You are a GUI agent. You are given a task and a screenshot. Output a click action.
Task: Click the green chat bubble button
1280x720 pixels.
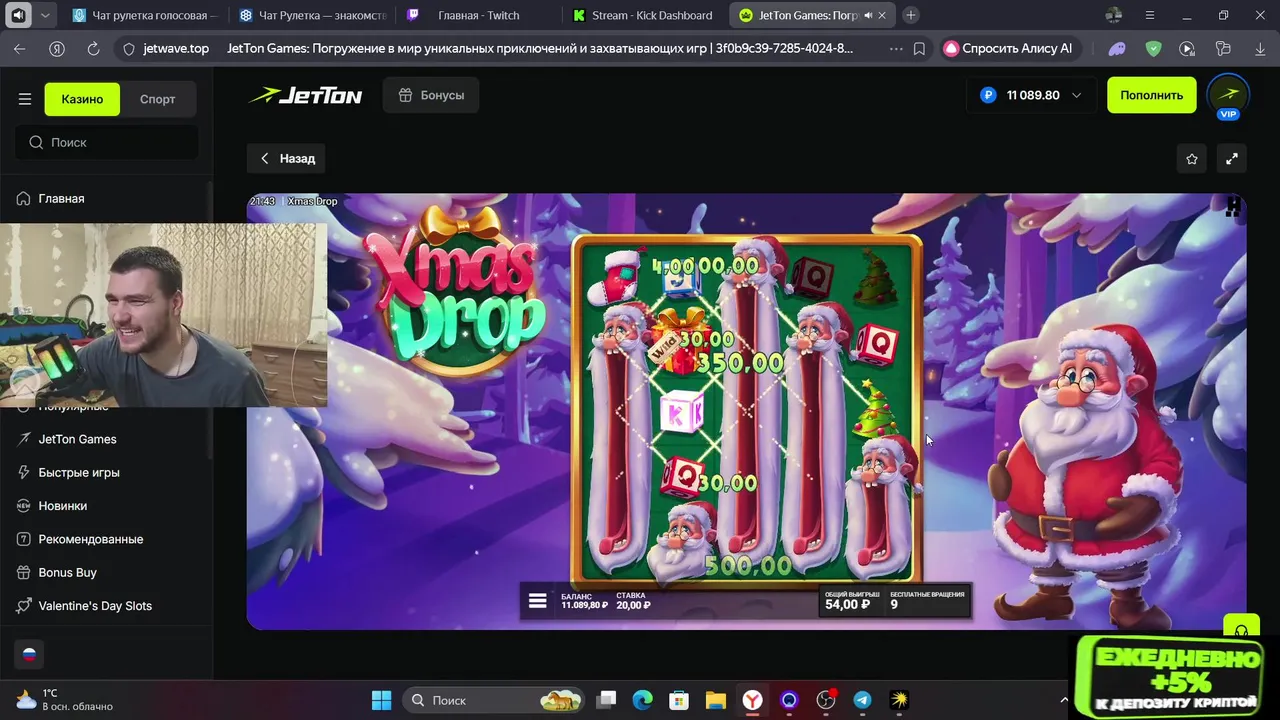(1241, 628)
